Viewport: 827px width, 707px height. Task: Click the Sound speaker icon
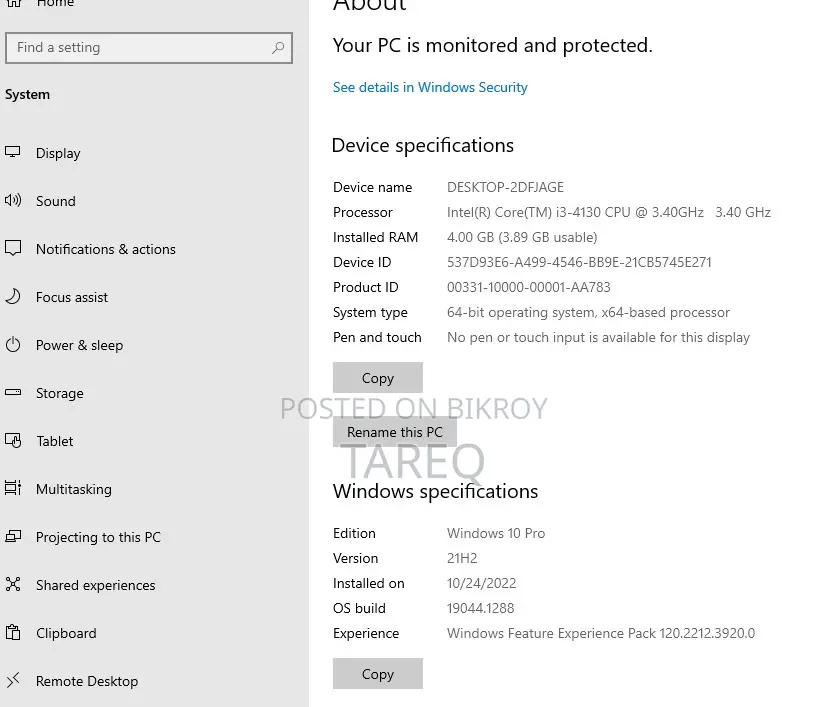pyautogui.click(x=13, y=200)
